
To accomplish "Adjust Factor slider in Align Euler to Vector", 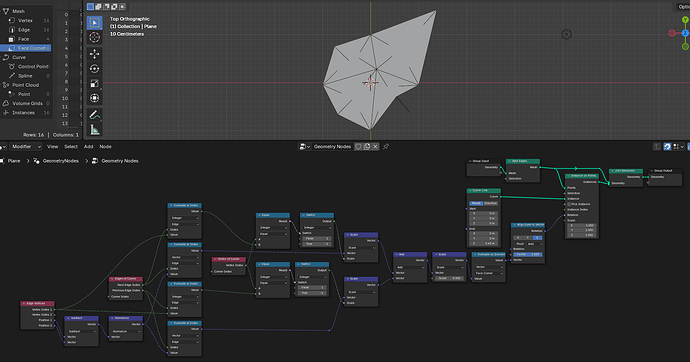I will [x=528, y=254].
